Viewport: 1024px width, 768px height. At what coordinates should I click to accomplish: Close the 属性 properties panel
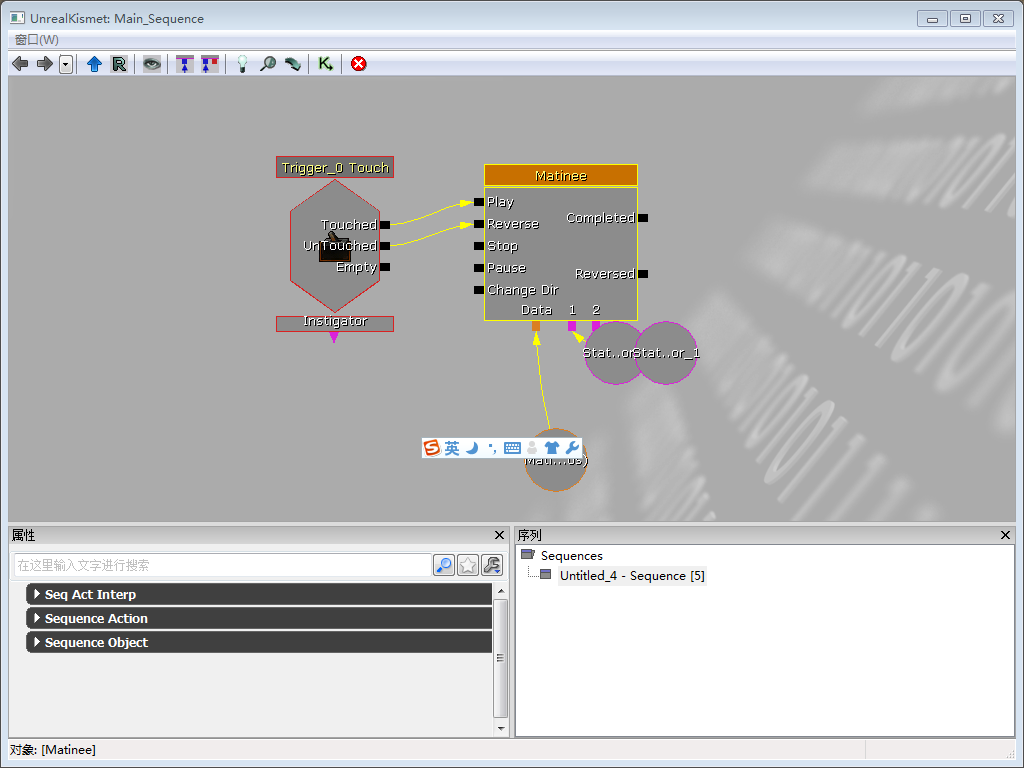500,536
